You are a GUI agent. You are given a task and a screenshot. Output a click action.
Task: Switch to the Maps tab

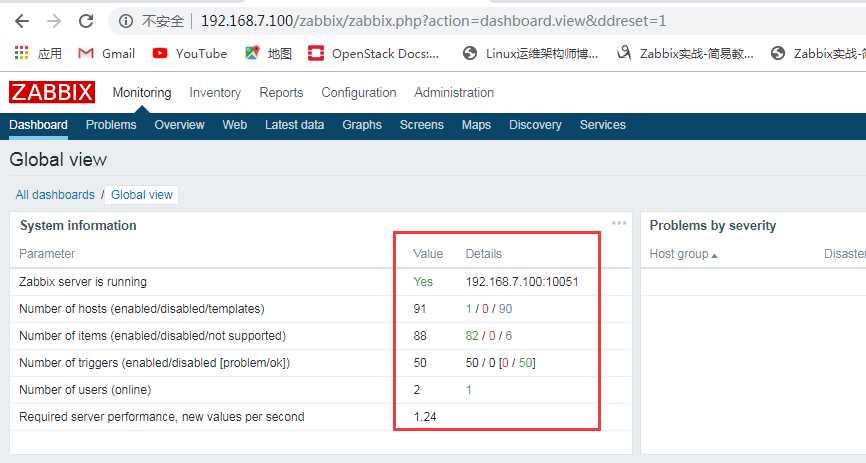point(476,125)
